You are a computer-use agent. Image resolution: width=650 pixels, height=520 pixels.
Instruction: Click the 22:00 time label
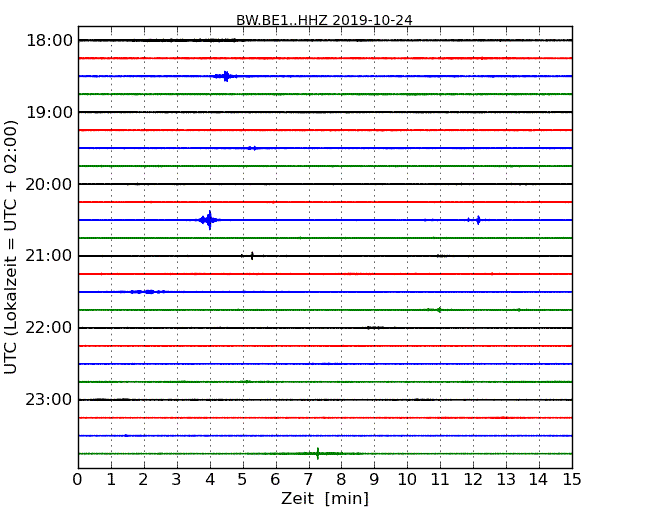click(x=49, y=328)
